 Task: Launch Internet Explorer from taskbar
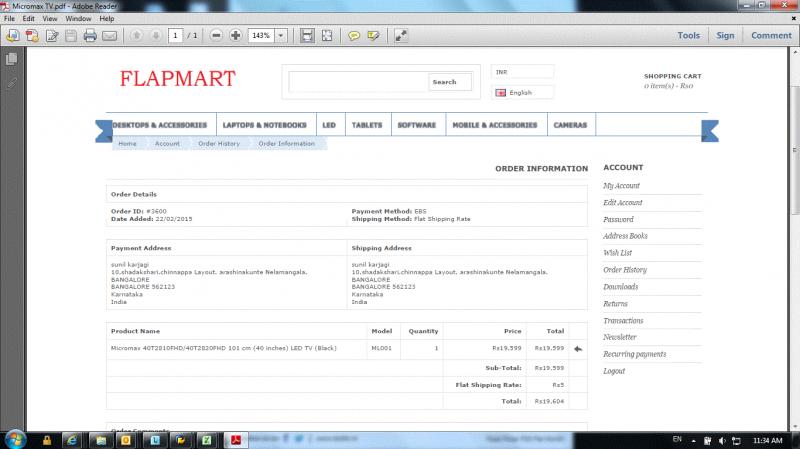click(71, 440)
